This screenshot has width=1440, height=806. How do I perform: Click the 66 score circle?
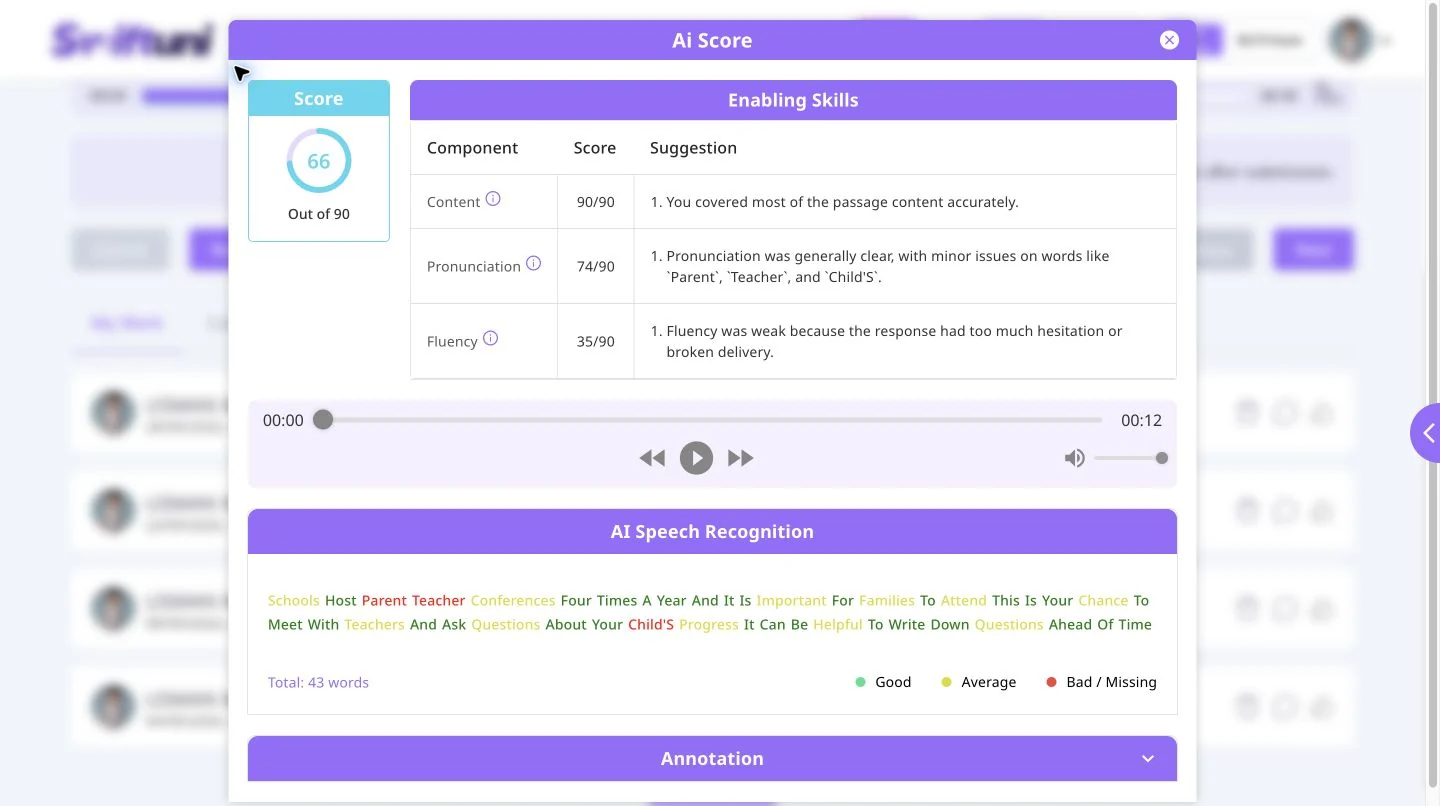pos(319,161)
